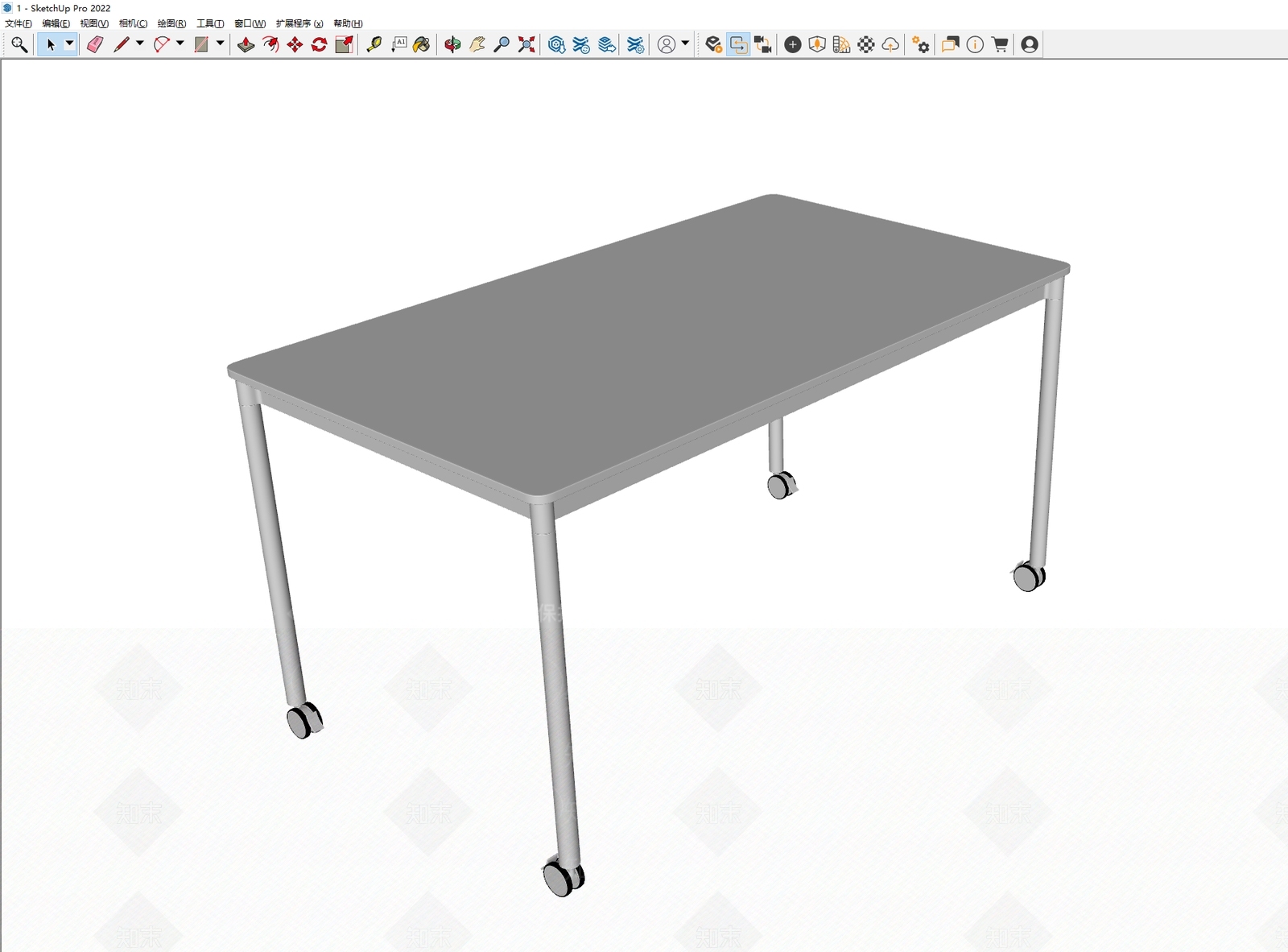Select the Tape Measure tool
Viewport: 1288px width, 952px height.
[374, 44]
